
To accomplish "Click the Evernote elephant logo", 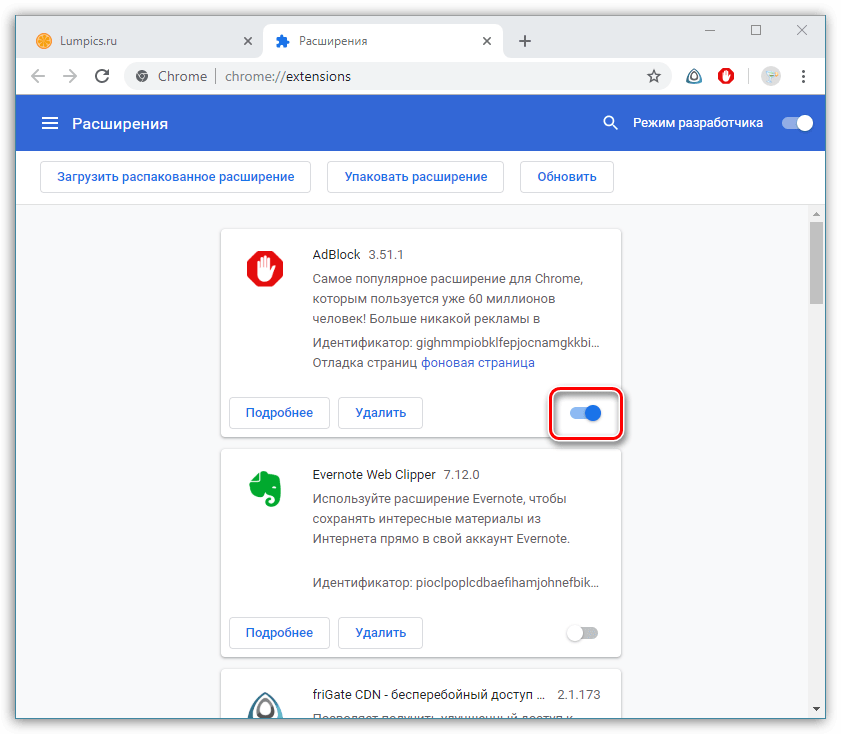I will (x=265, y=488).
